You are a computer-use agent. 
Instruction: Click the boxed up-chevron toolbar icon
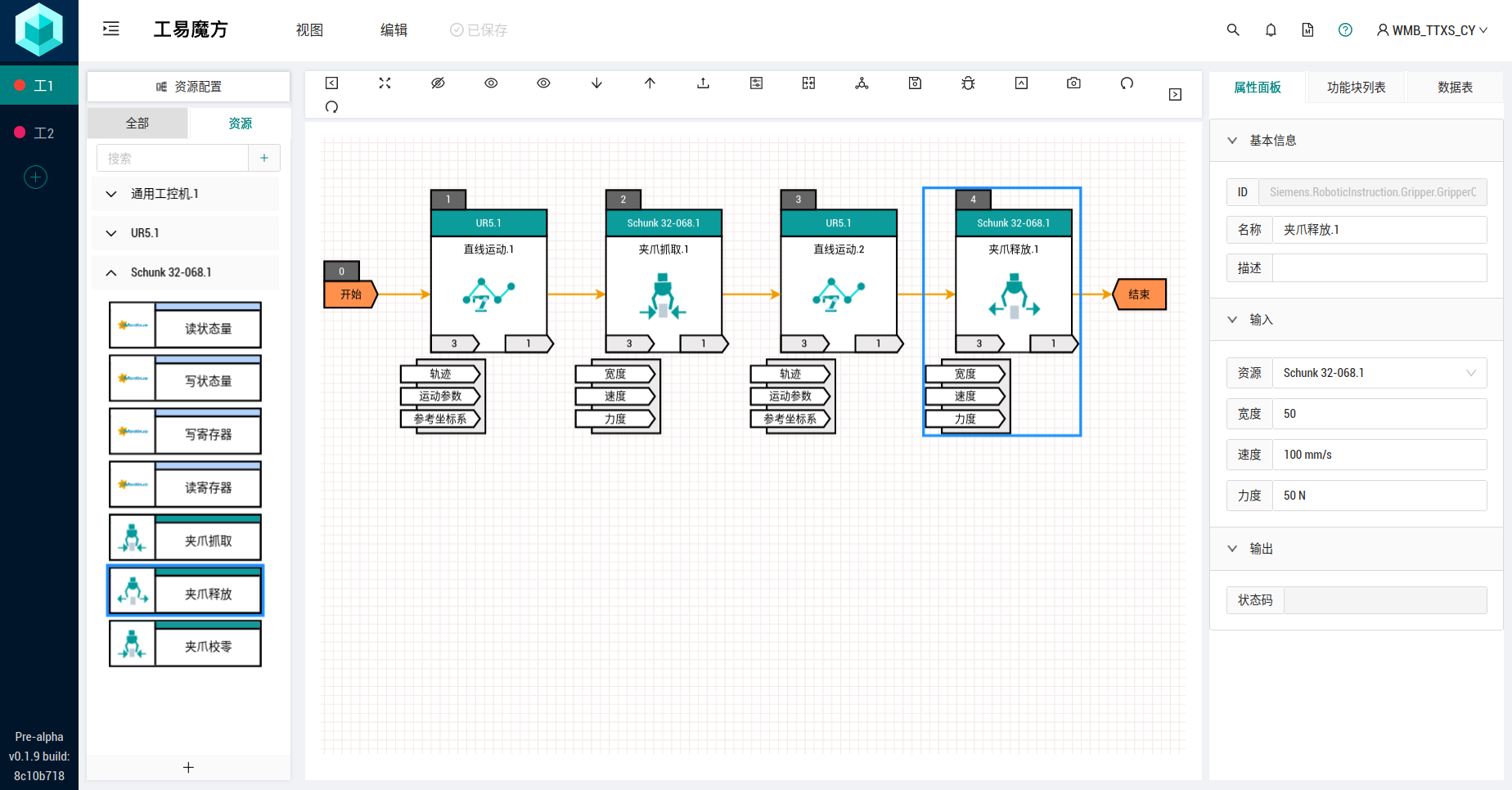[x=1021, y=83]
